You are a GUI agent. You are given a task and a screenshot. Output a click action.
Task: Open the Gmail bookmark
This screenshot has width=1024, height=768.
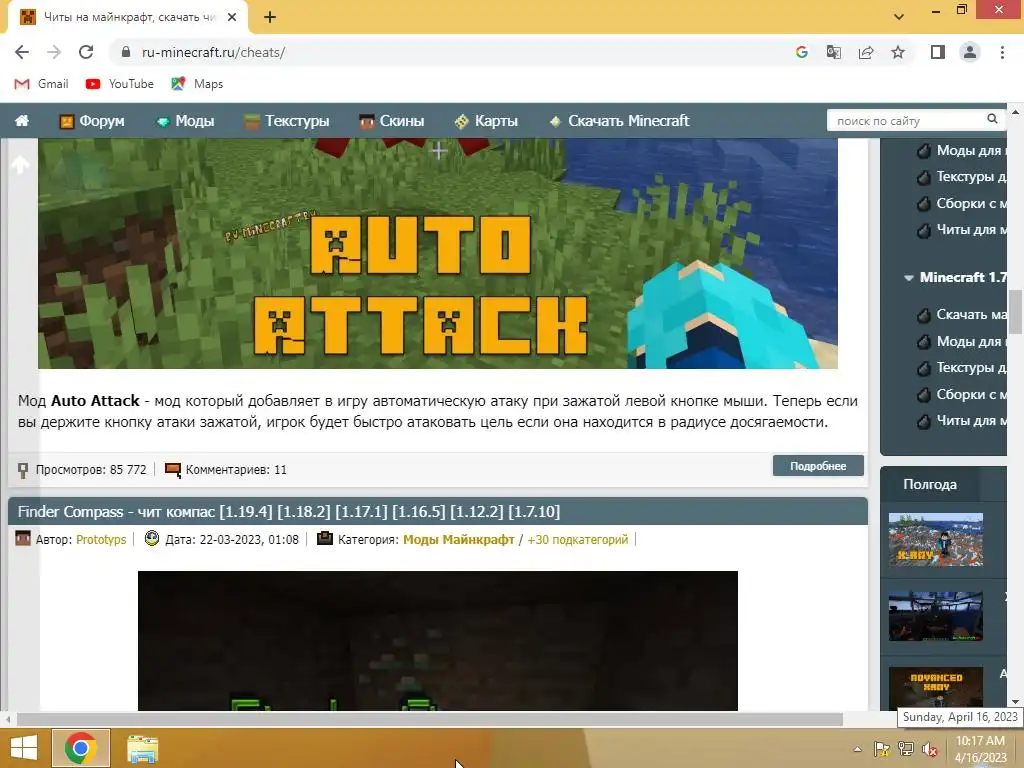(x=41, y=84)
